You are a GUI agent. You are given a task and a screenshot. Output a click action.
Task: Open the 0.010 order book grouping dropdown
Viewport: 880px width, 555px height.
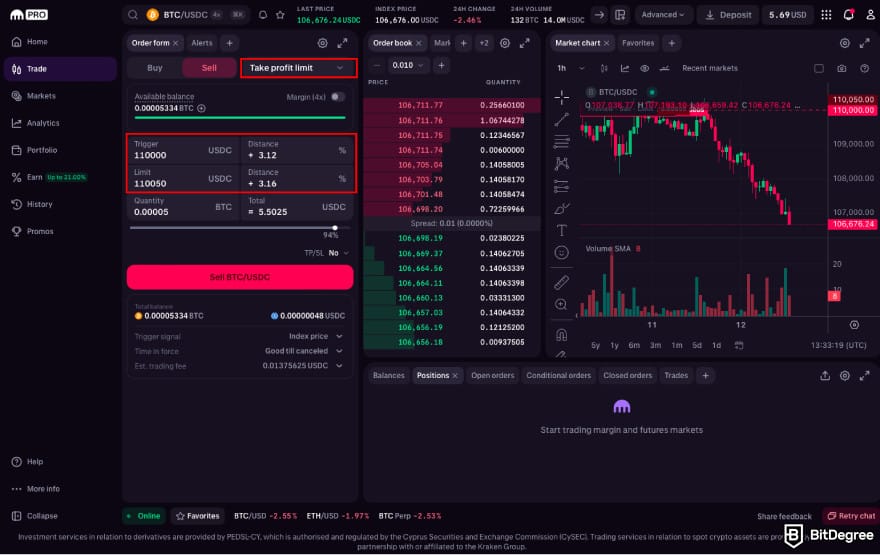click(x=408, y=65)
